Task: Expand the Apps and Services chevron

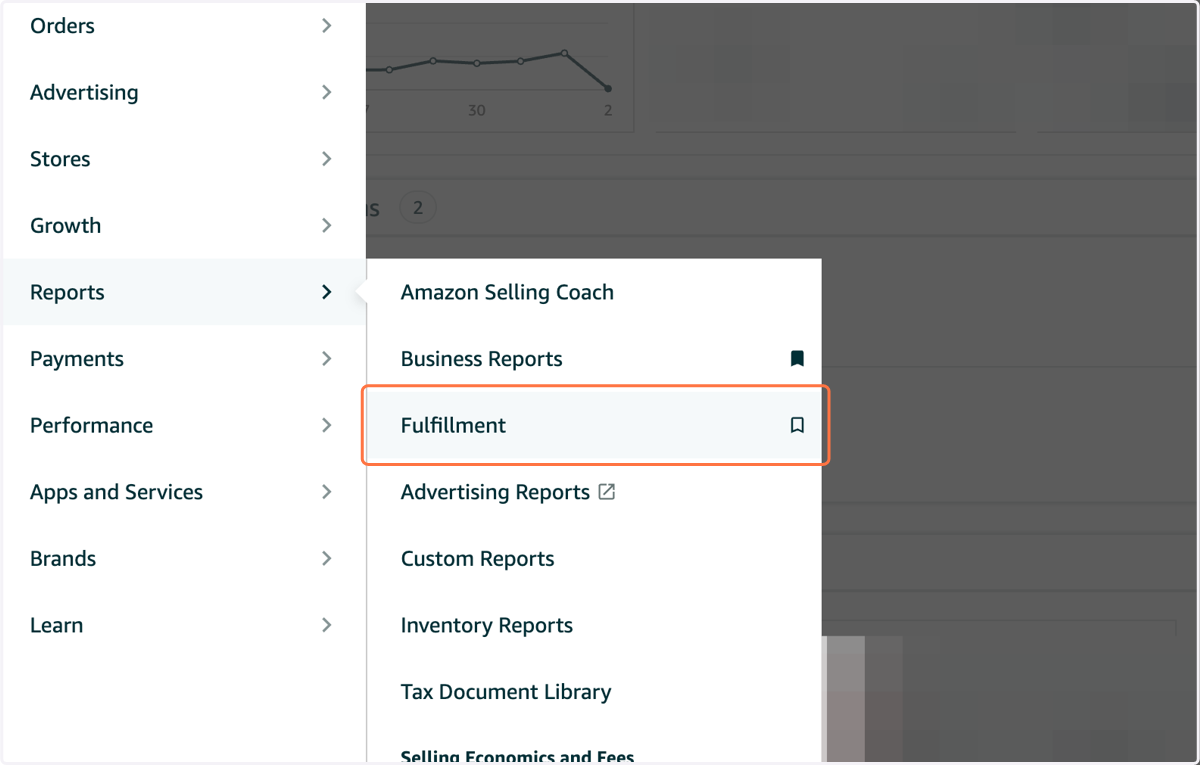Action: click(x=327, y=492)
